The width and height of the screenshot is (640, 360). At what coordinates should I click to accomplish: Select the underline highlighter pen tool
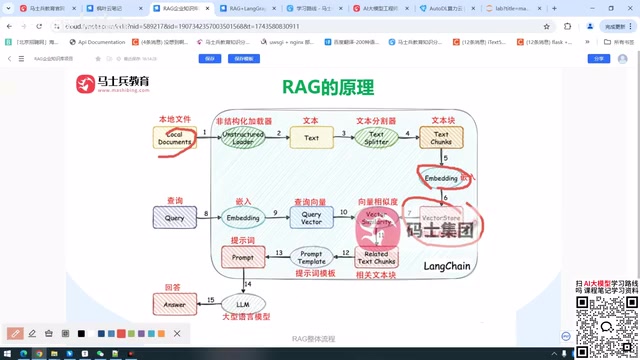(x=32, y=333)
